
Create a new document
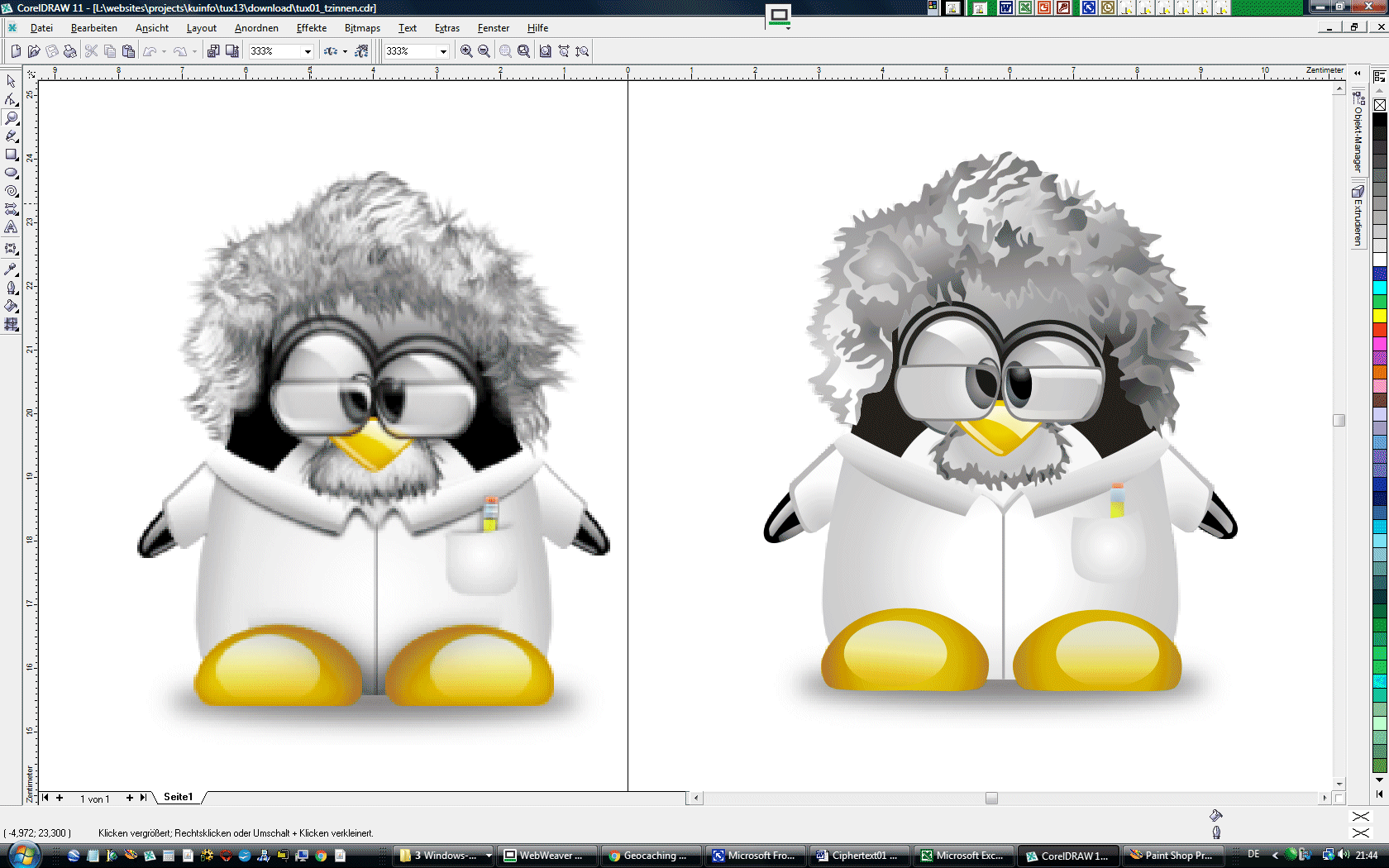(16, 51)
